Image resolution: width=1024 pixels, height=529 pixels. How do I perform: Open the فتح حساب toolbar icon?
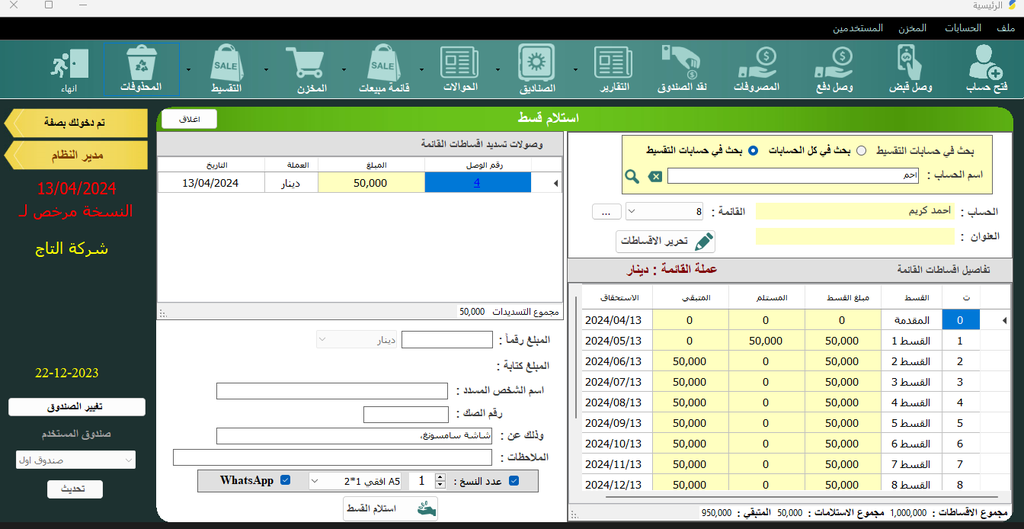coord(986,69)
